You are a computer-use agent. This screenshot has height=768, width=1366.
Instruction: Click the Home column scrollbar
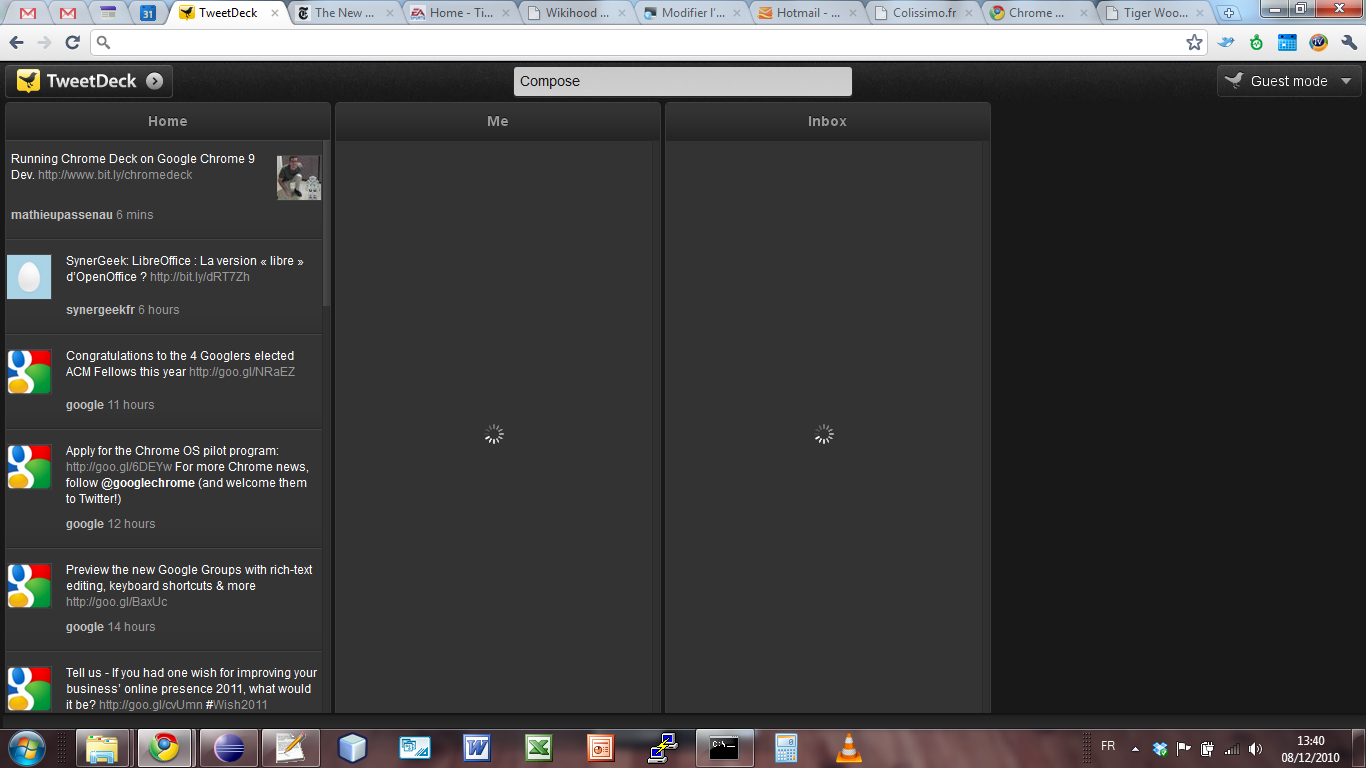326,224
